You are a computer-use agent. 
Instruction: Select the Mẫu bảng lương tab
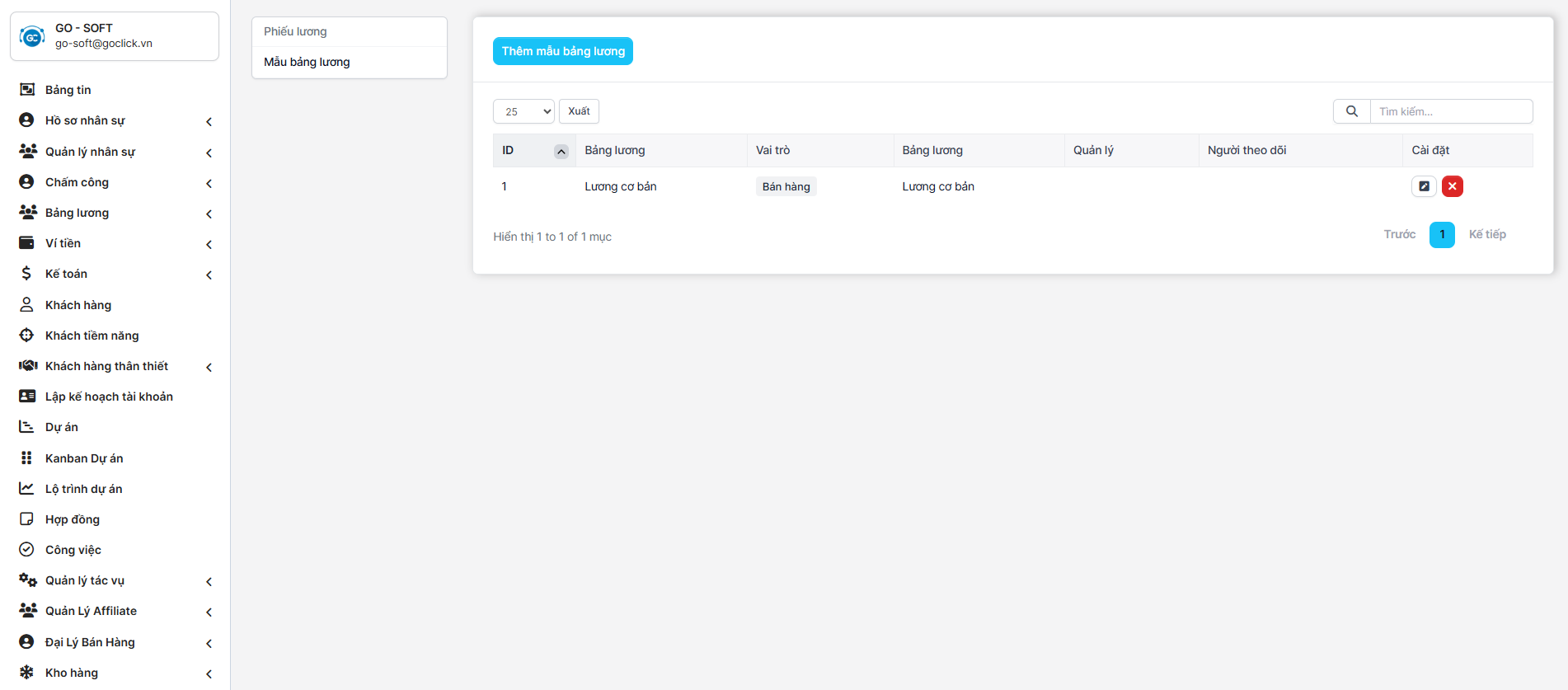click(x=307, y=62)
